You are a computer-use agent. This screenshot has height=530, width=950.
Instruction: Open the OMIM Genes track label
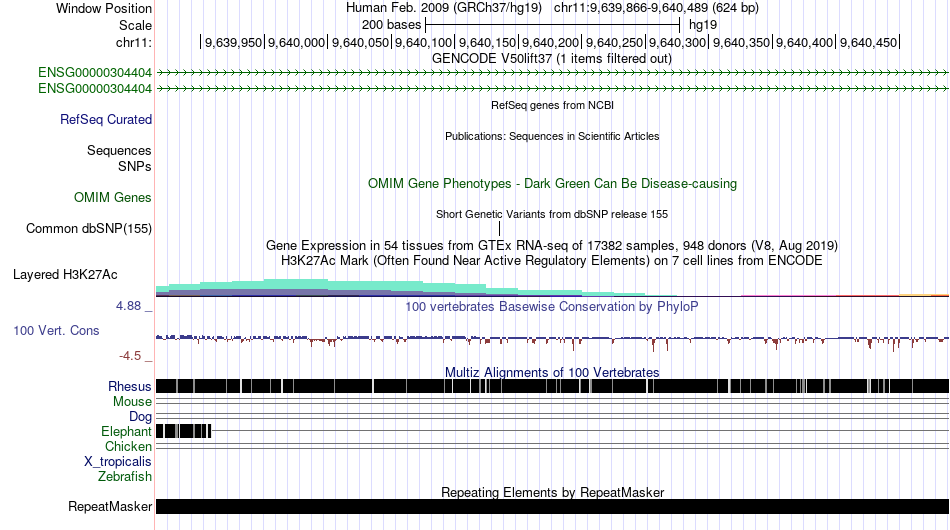point(113,197)
